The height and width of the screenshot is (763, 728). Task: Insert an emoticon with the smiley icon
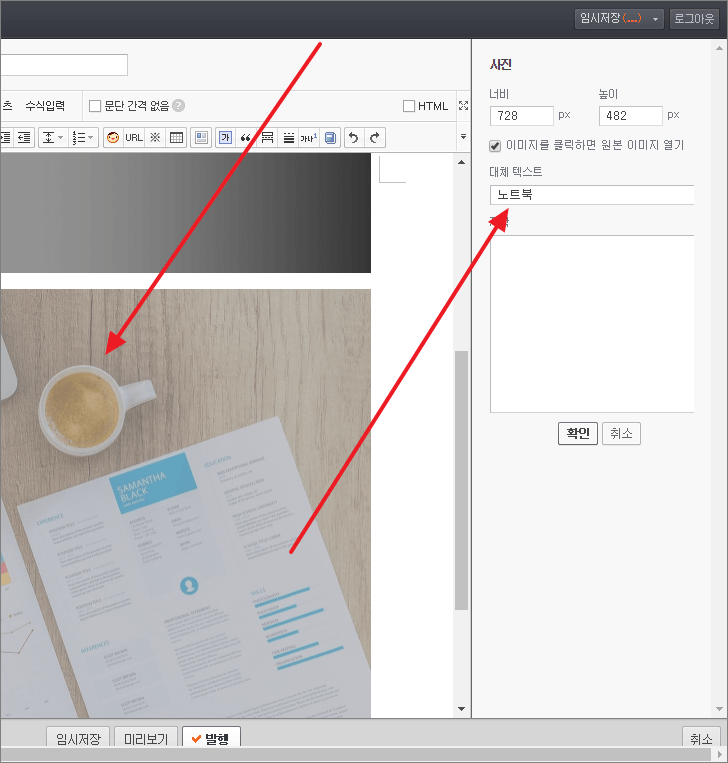click(x=113, y=138)
